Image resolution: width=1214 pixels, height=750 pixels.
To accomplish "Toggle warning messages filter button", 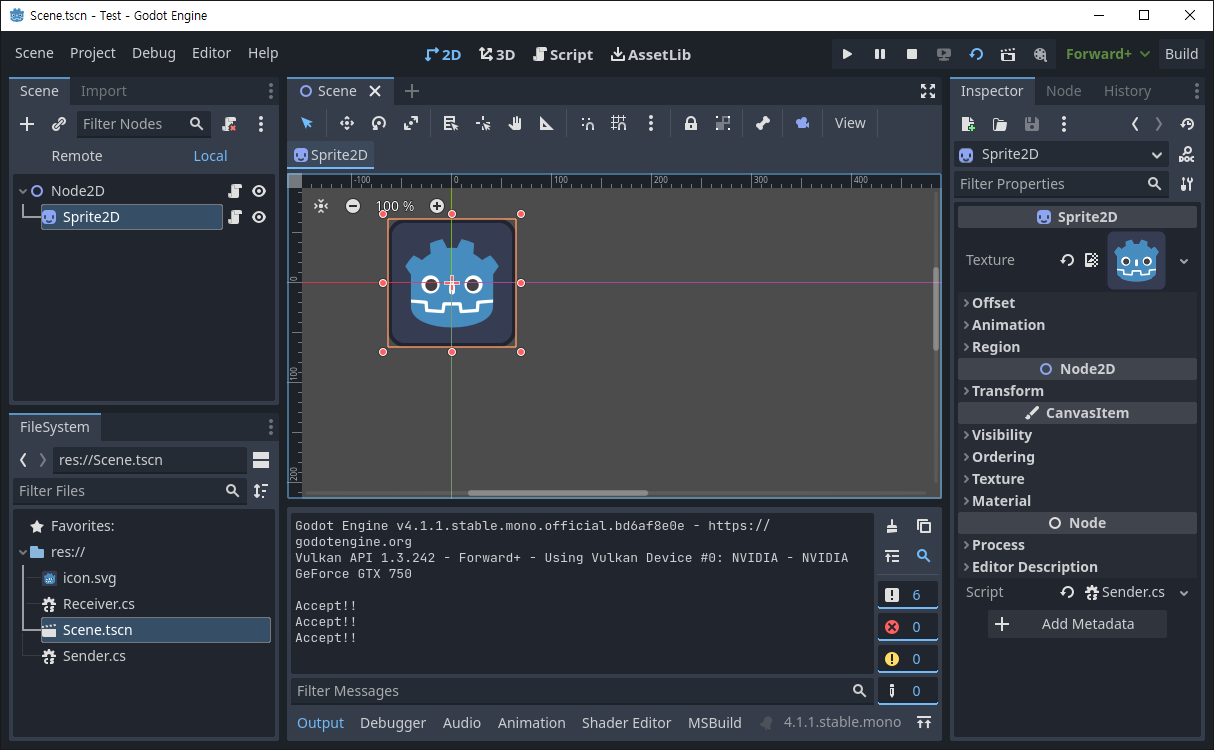I will click(x=908, y=659).
